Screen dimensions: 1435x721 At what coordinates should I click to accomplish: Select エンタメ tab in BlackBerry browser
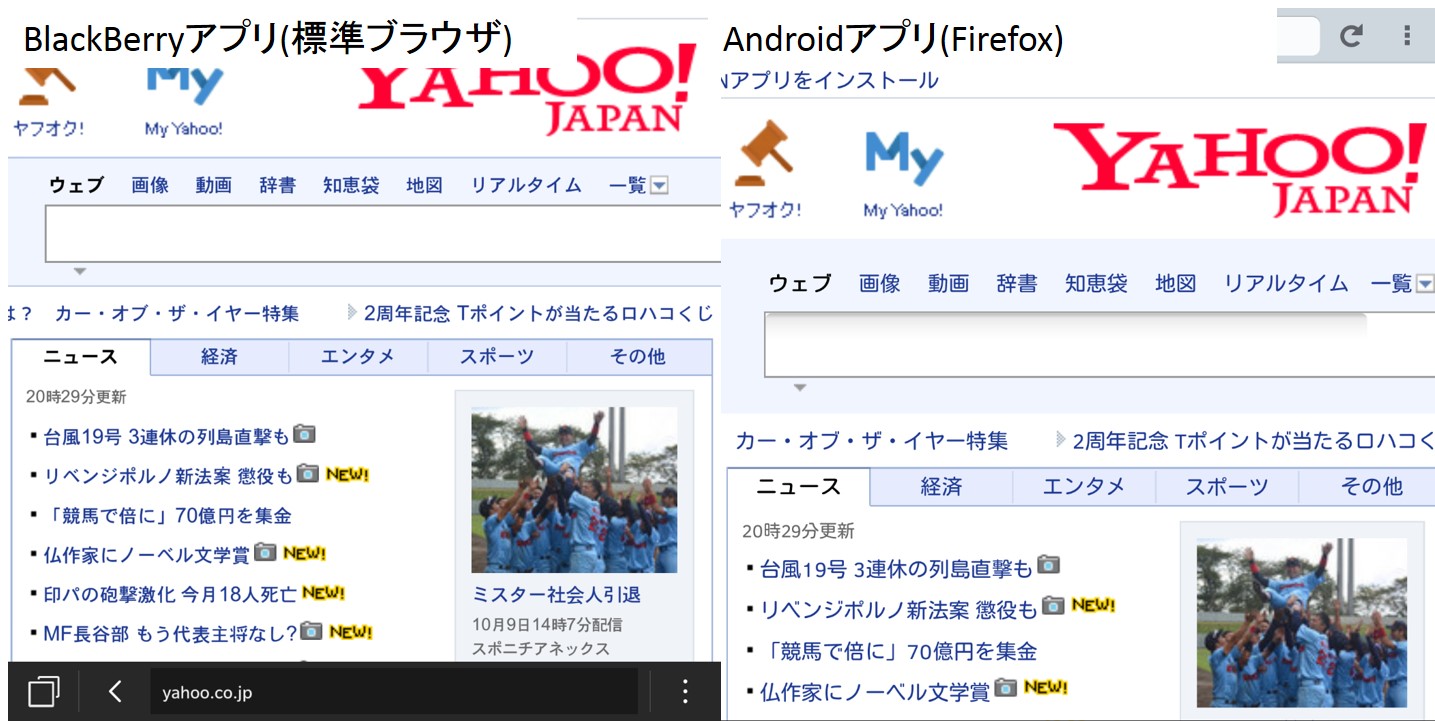coord(358,357)
